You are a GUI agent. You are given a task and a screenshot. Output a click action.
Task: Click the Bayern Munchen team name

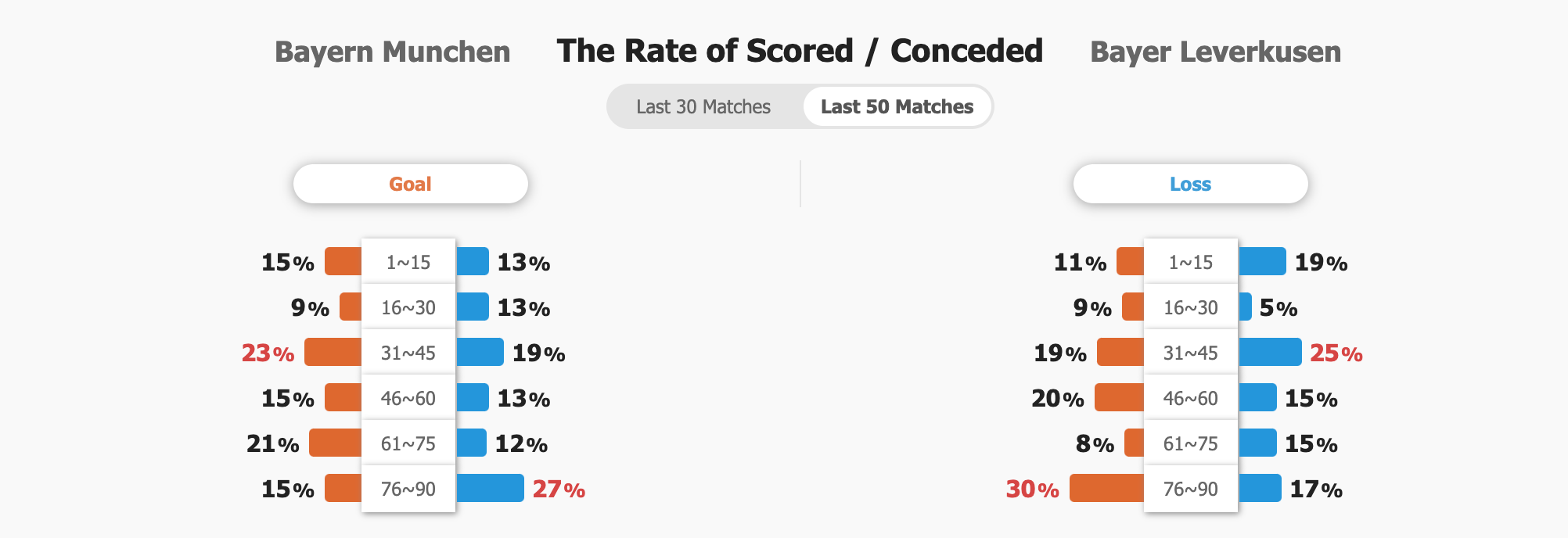pyautogui.click(x=393, y=52)
